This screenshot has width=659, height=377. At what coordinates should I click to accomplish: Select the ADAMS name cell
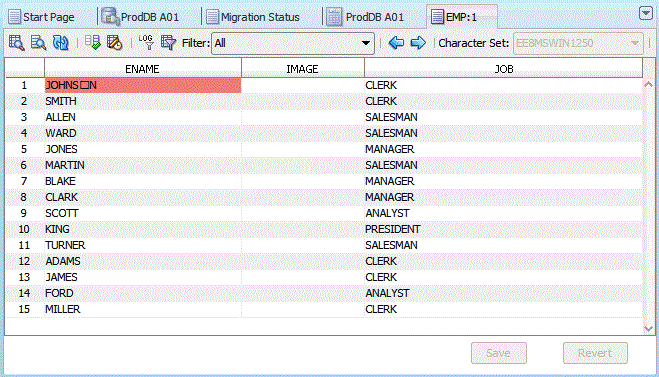tap(143, 261)
